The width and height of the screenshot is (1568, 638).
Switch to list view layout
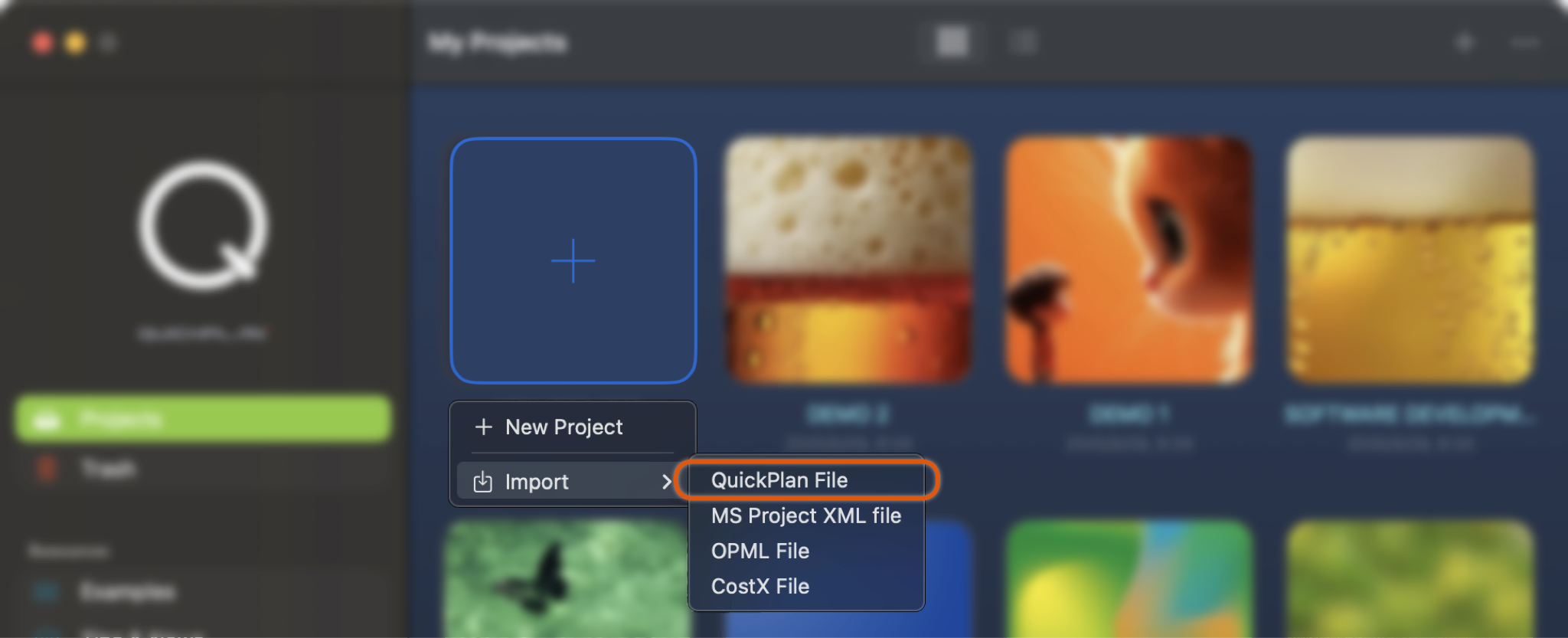click(x=1023, y=42)
